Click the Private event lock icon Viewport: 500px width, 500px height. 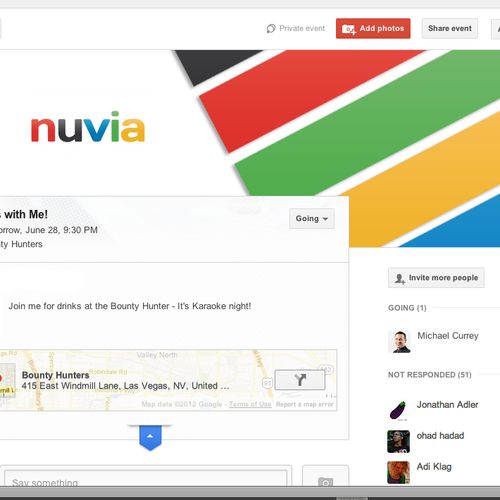(x=271, y=29)
